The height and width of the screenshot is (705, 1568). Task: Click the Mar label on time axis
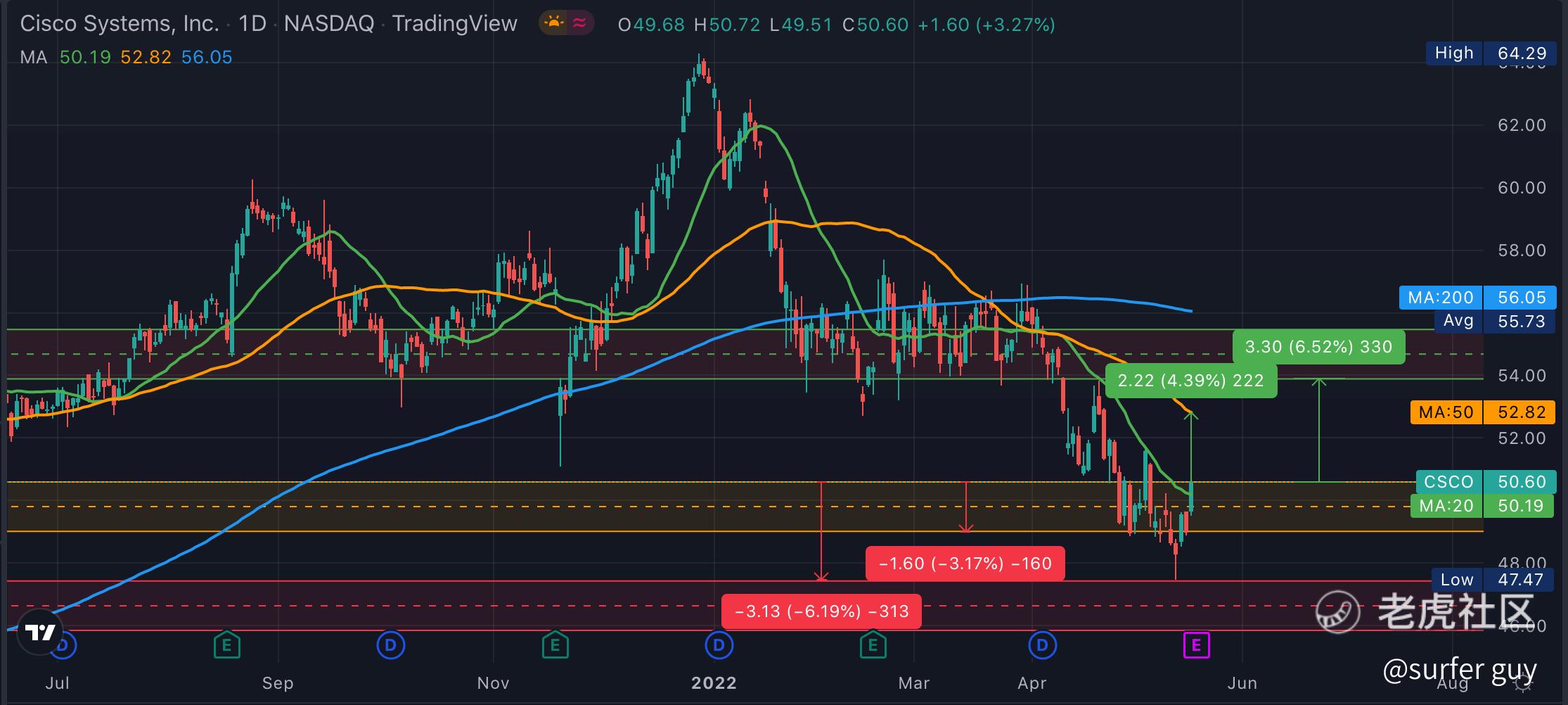(914, 682)
